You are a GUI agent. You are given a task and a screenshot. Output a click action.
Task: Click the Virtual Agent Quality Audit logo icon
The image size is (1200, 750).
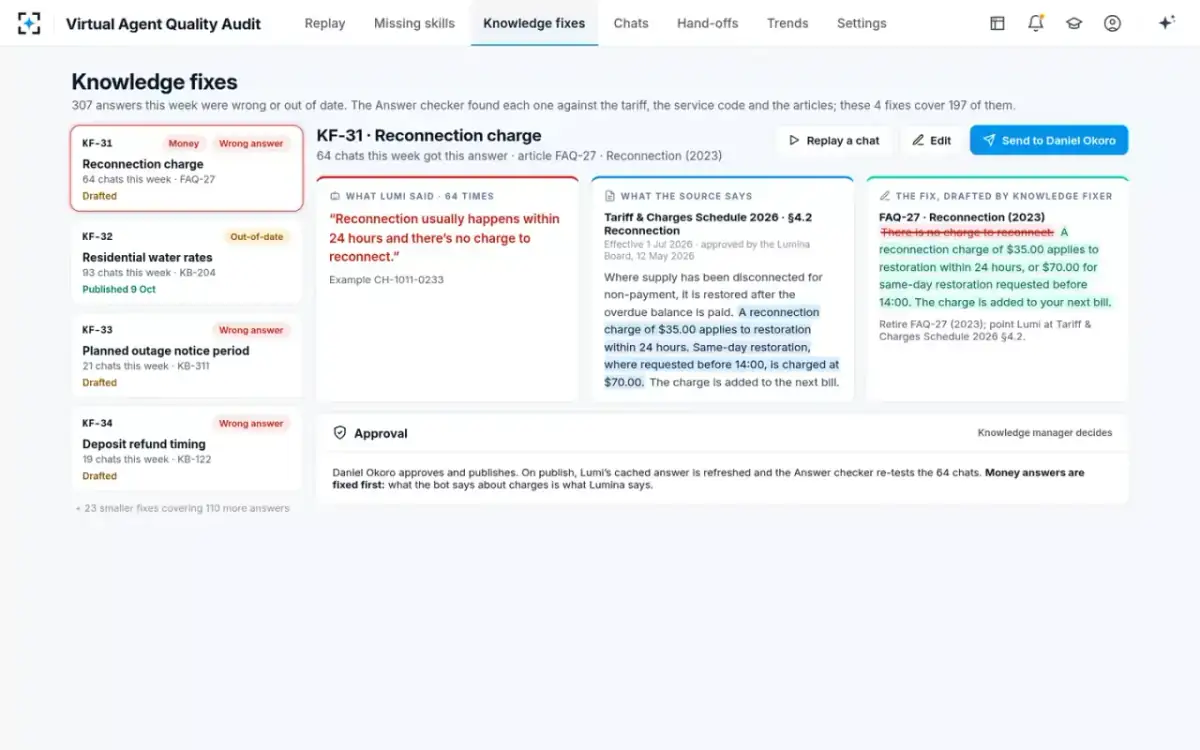(x=29, y=23)
